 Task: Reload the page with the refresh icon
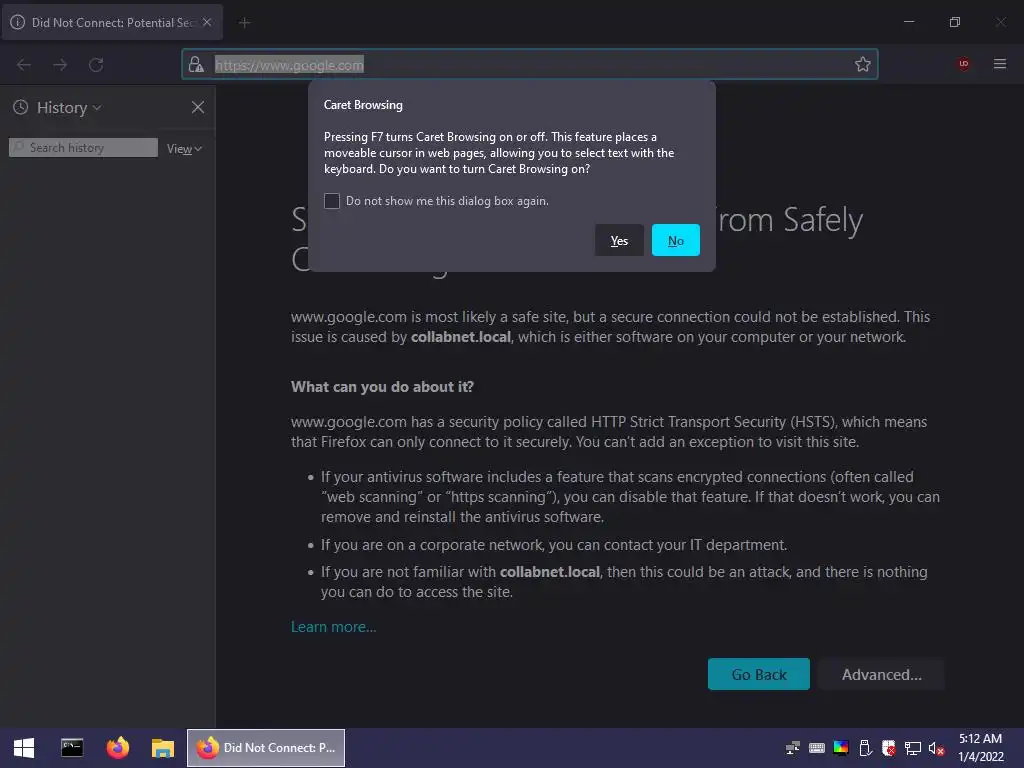[96, 65]
